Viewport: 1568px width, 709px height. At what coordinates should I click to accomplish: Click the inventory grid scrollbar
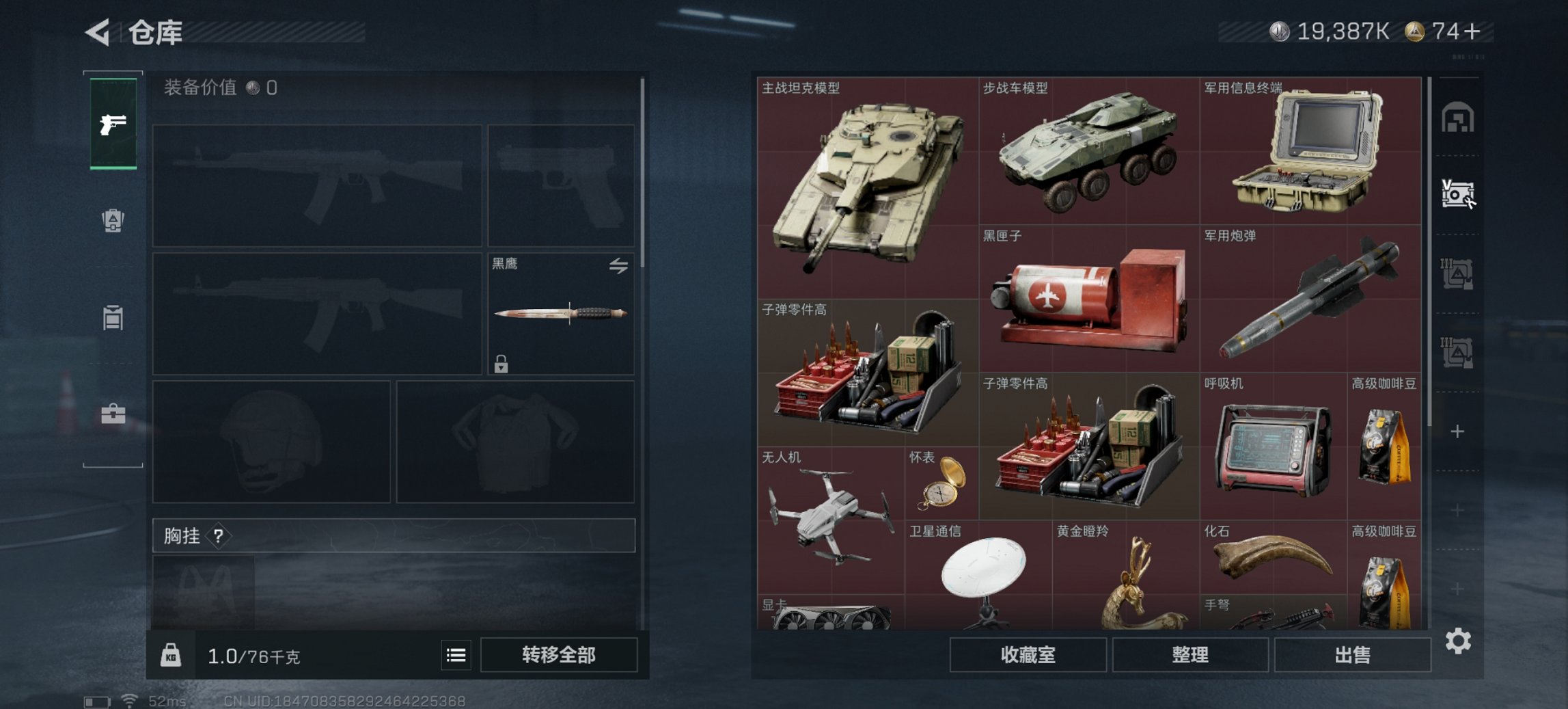point(1429,253)
